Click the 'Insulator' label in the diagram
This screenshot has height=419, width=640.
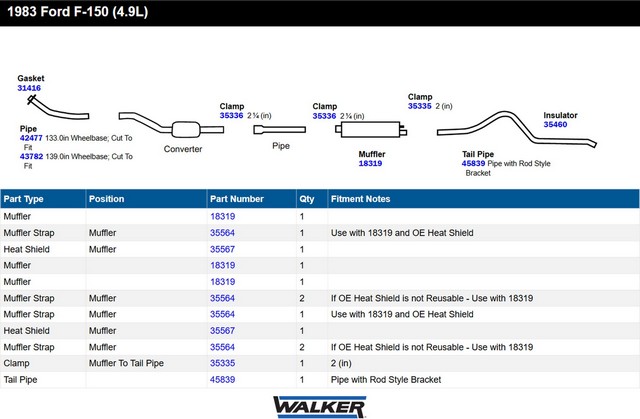click(x=560, y=115)
